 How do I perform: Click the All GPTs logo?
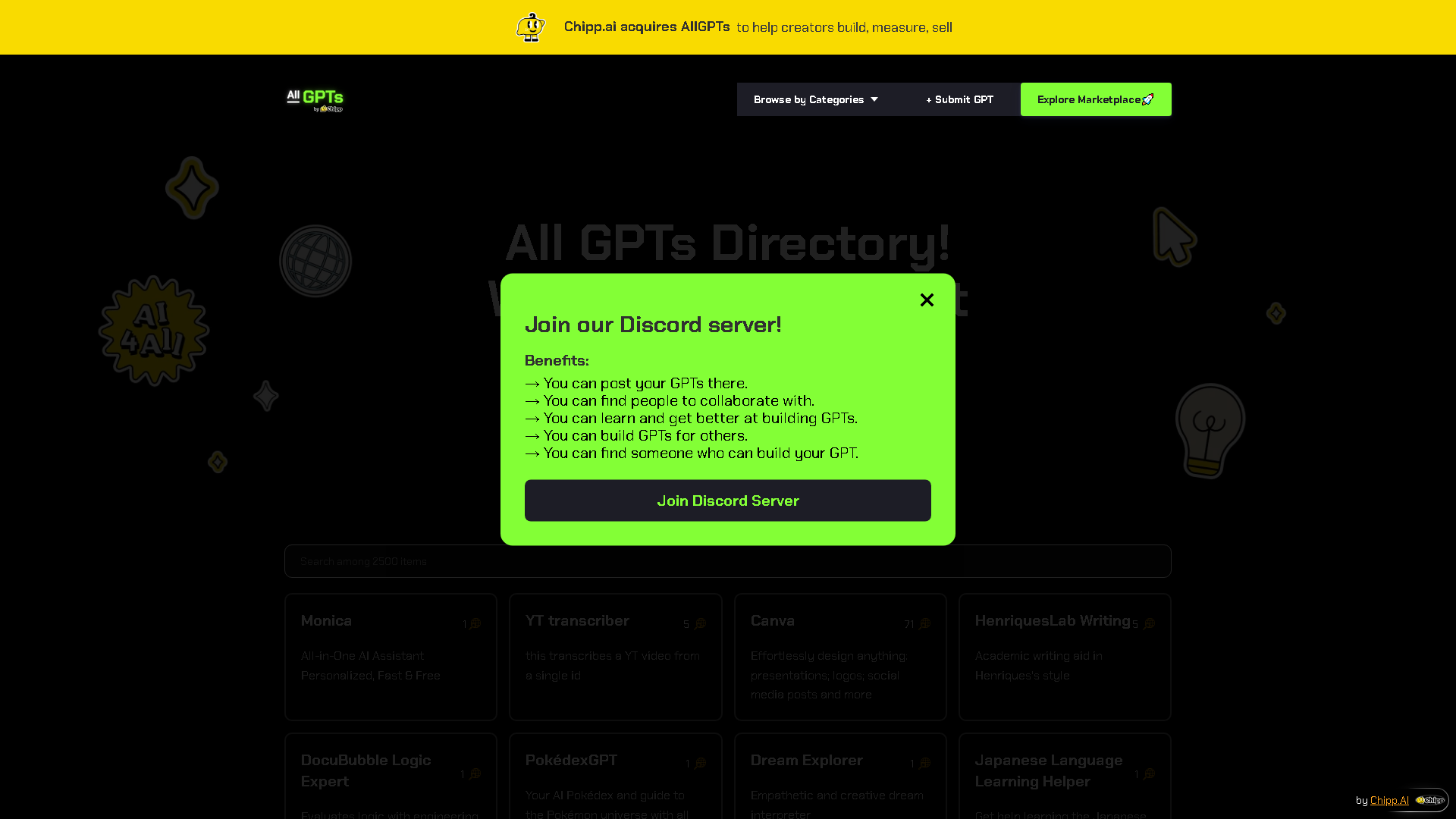tap(315, 100)
